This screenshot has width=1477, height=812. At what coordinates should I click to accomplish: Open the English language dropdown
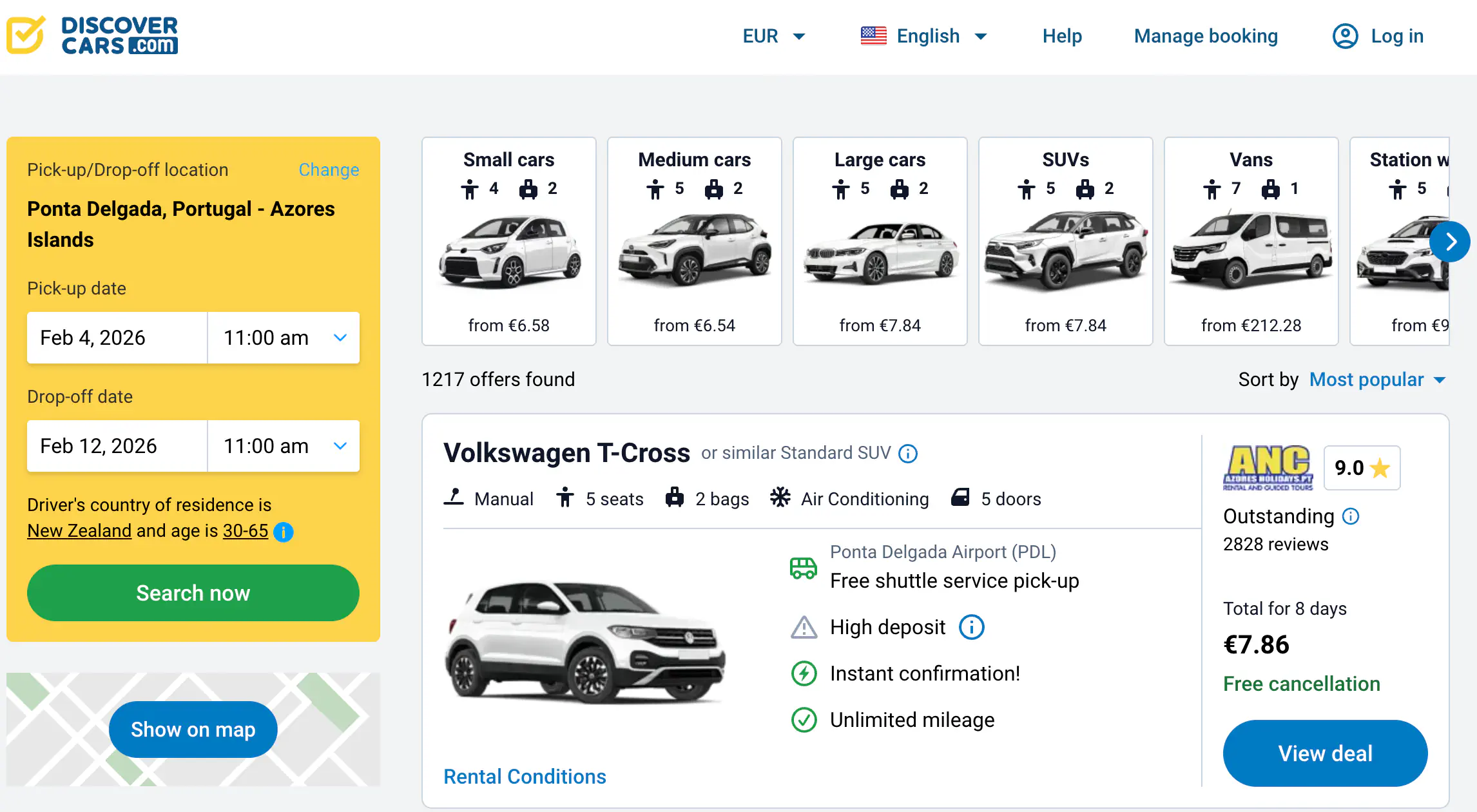[x=923, y=36]
